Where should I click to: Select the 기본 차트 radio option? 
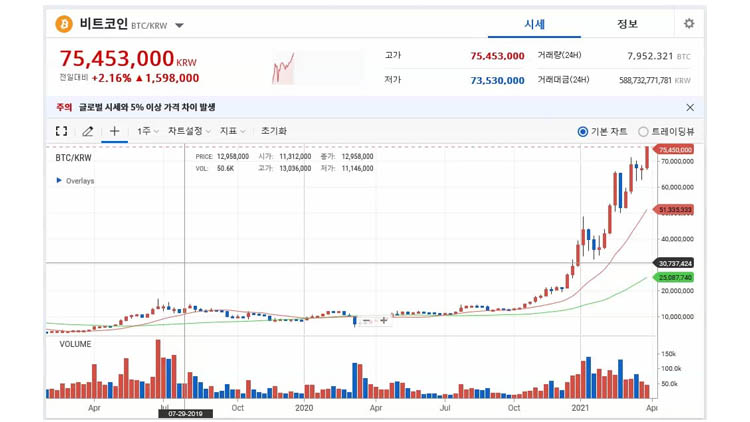pos(583,132)
